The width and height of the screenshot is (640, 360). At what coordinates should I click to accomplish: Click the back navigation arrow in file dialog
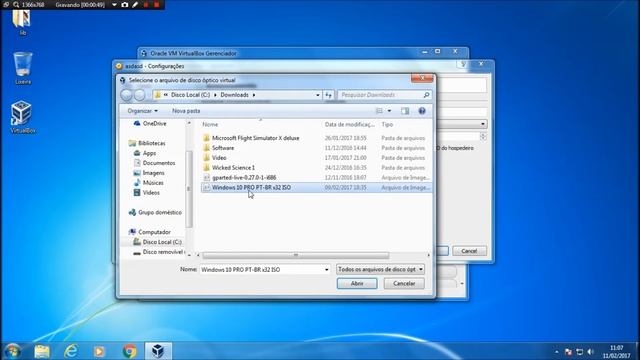pyautogui.click(x=127, y=95)
